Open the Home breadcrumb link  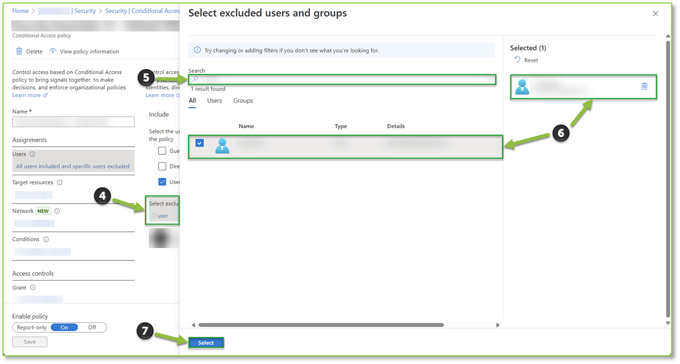(20, 10)
